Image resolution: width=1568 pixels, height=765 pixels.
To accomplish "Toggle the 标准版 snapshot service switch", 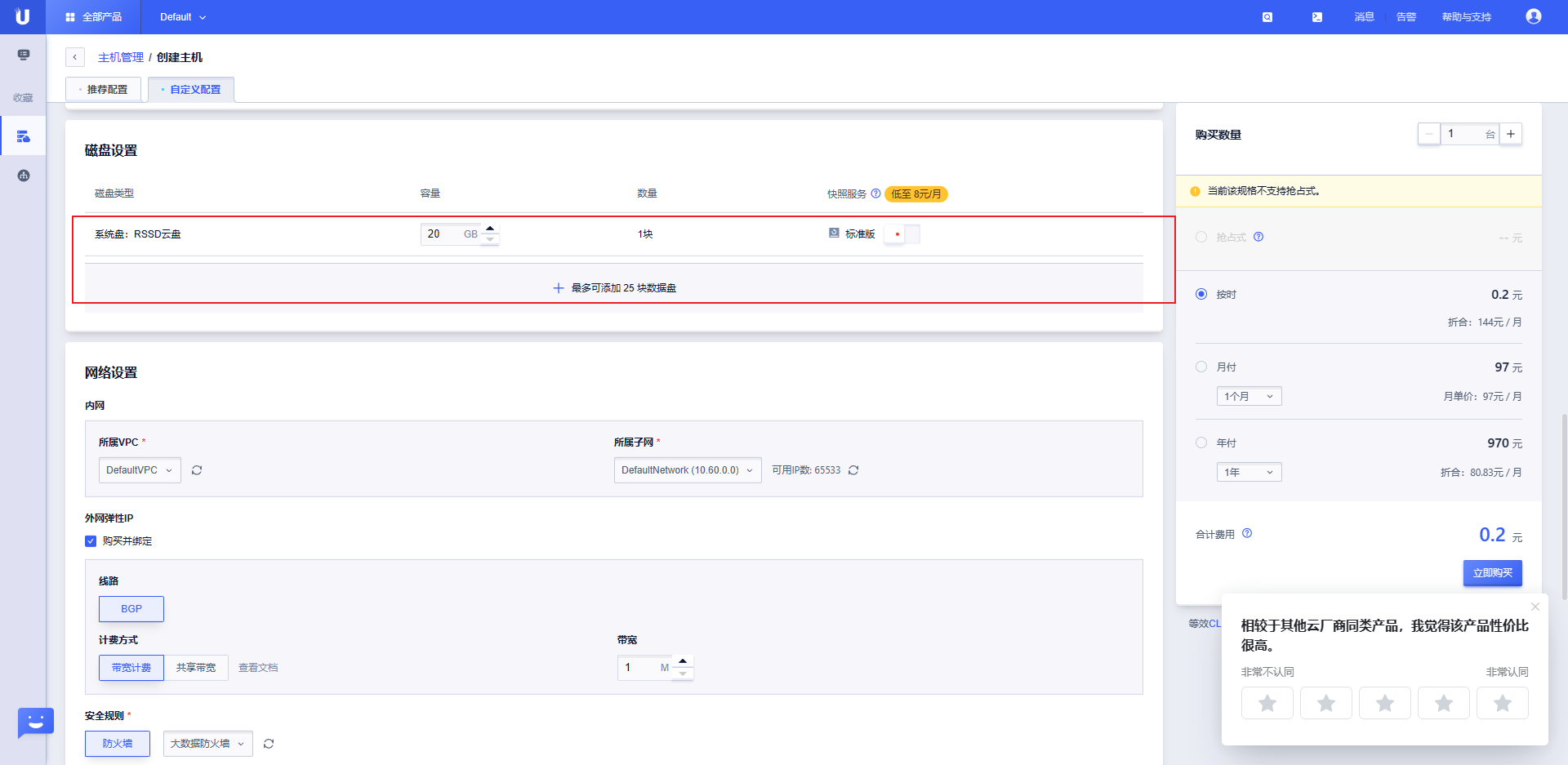I will tap(902, 234).
